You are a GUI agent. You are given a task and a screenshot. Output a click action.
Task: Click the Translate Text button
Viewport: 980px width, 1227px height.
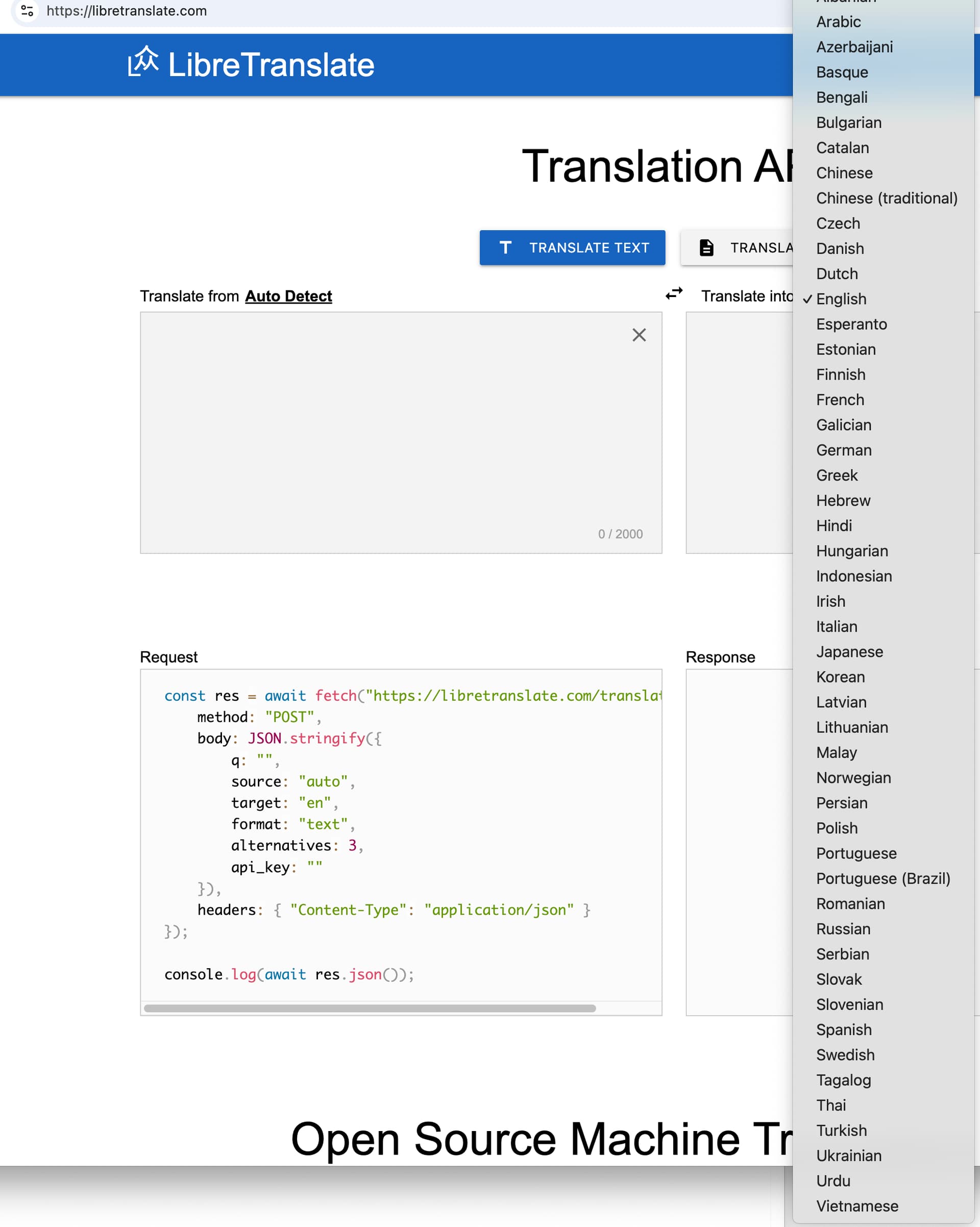click(x=572, y=248)
